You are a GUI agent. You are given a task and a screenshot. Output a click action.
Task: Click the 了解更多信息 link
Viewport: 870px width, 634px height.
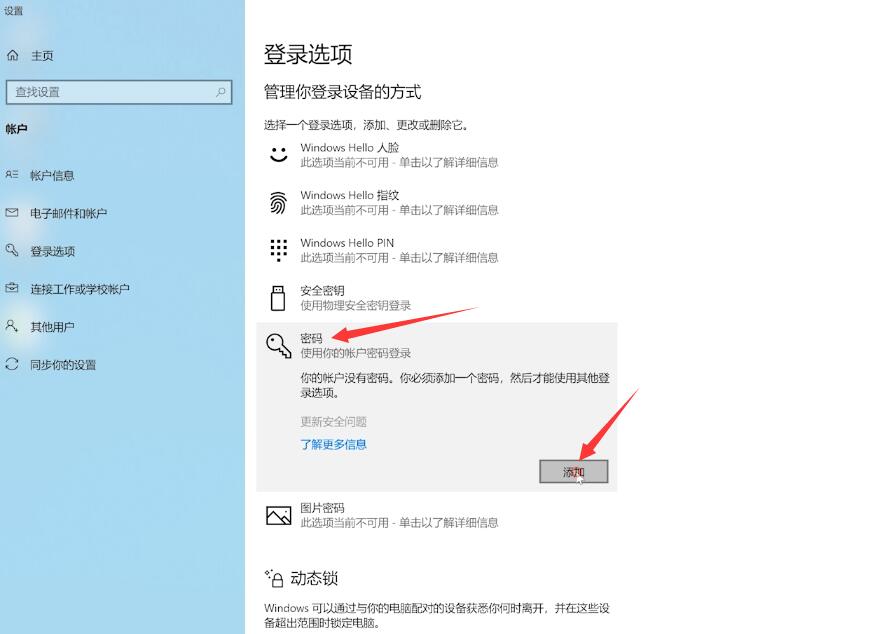tap(333, 444)
